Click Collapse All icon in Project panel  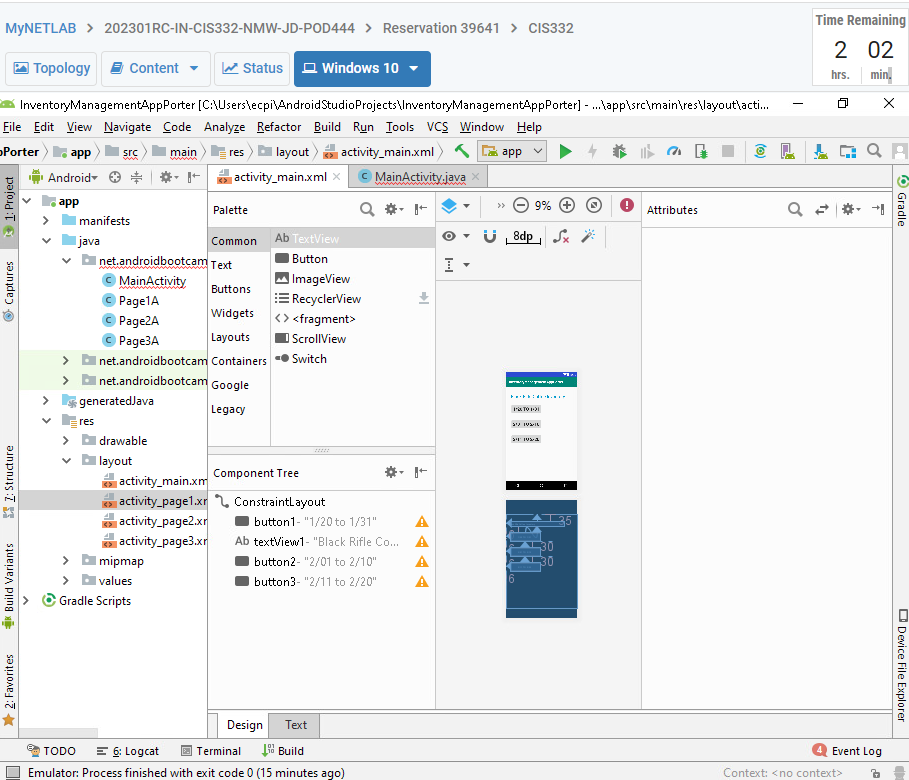click(136, 177)
